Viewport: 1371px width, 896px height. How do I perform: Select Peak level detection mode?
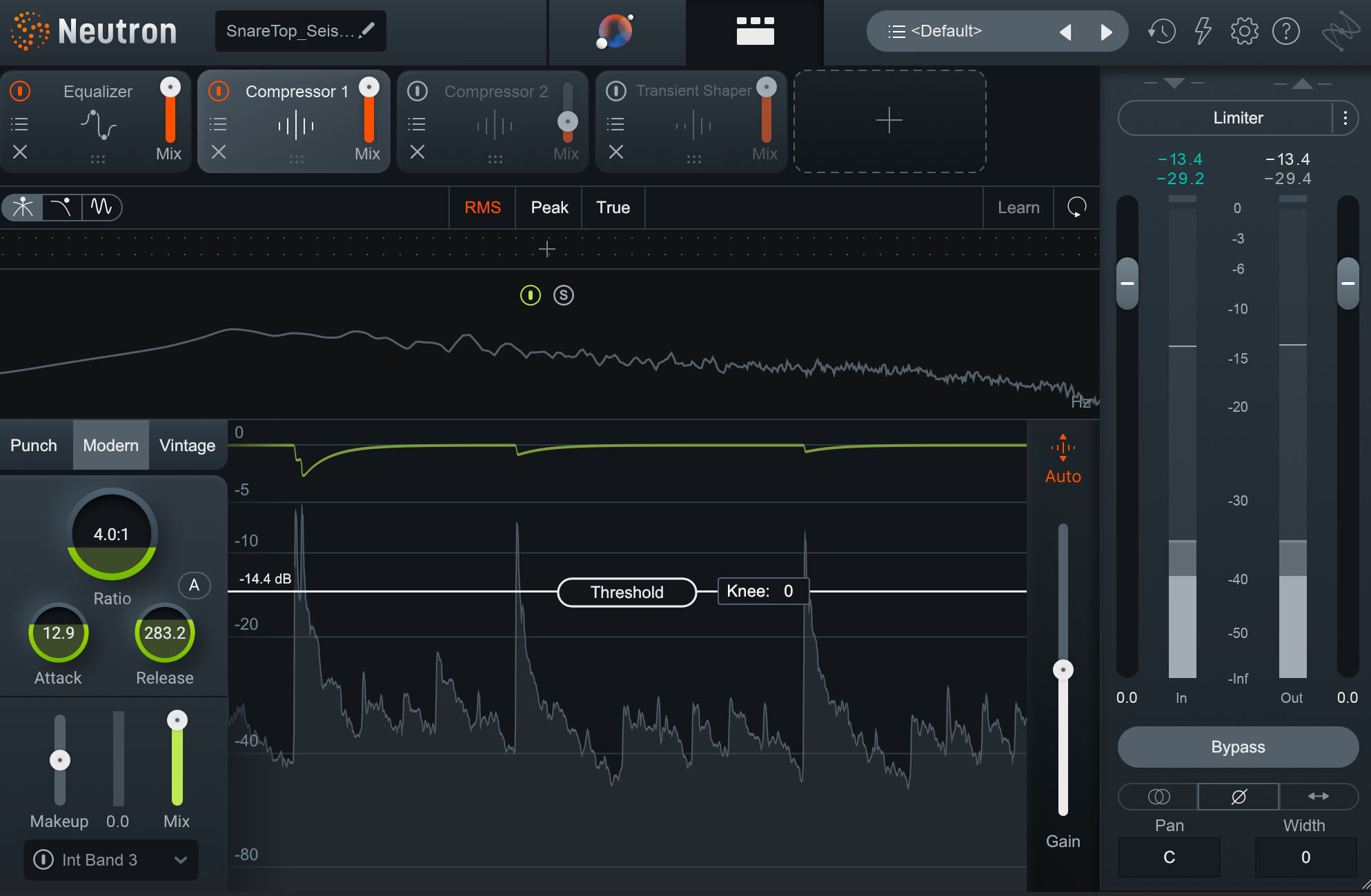click(x=549, y=208)
